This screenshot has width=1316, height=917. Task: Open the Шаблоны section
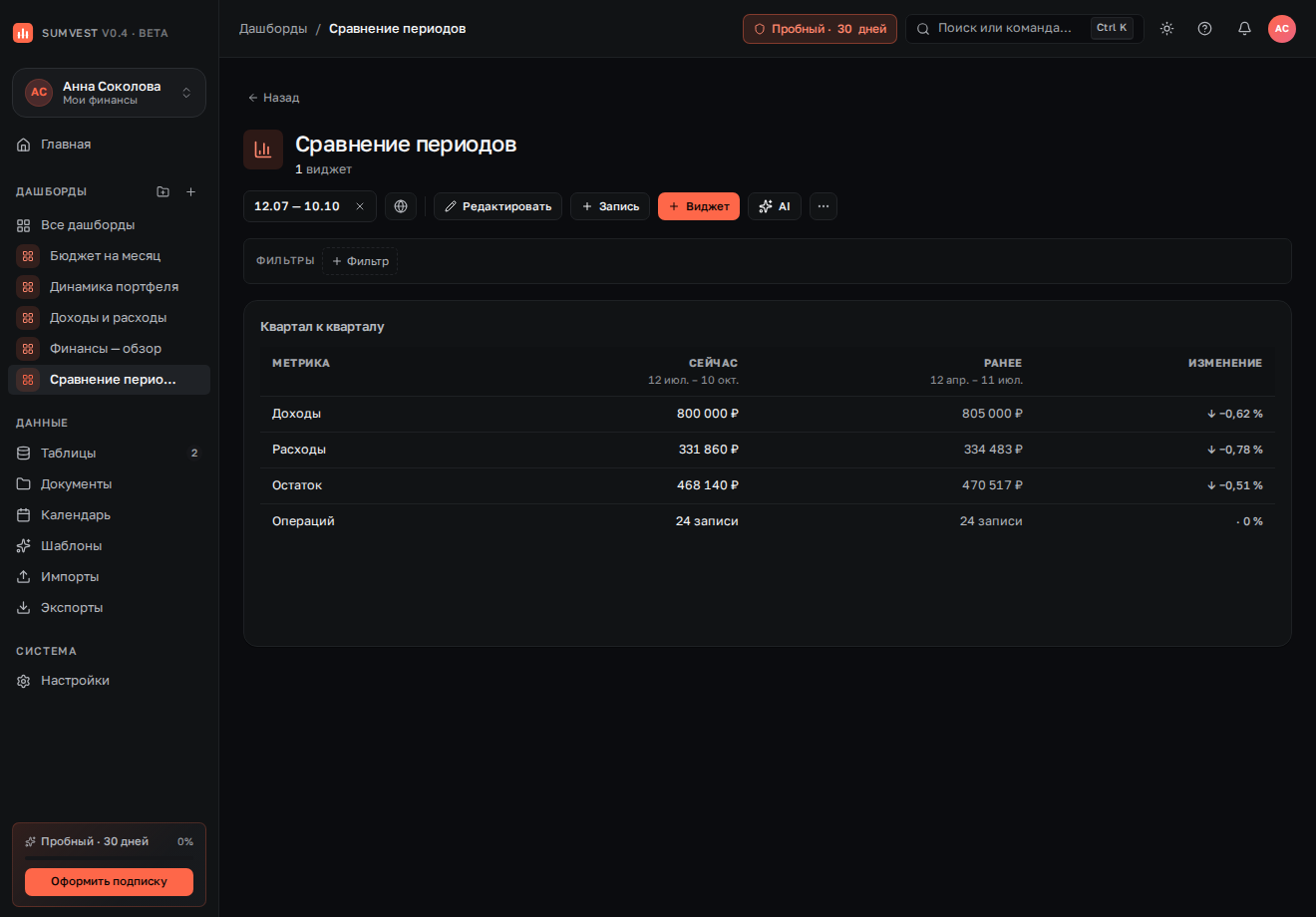click(109, 546)
